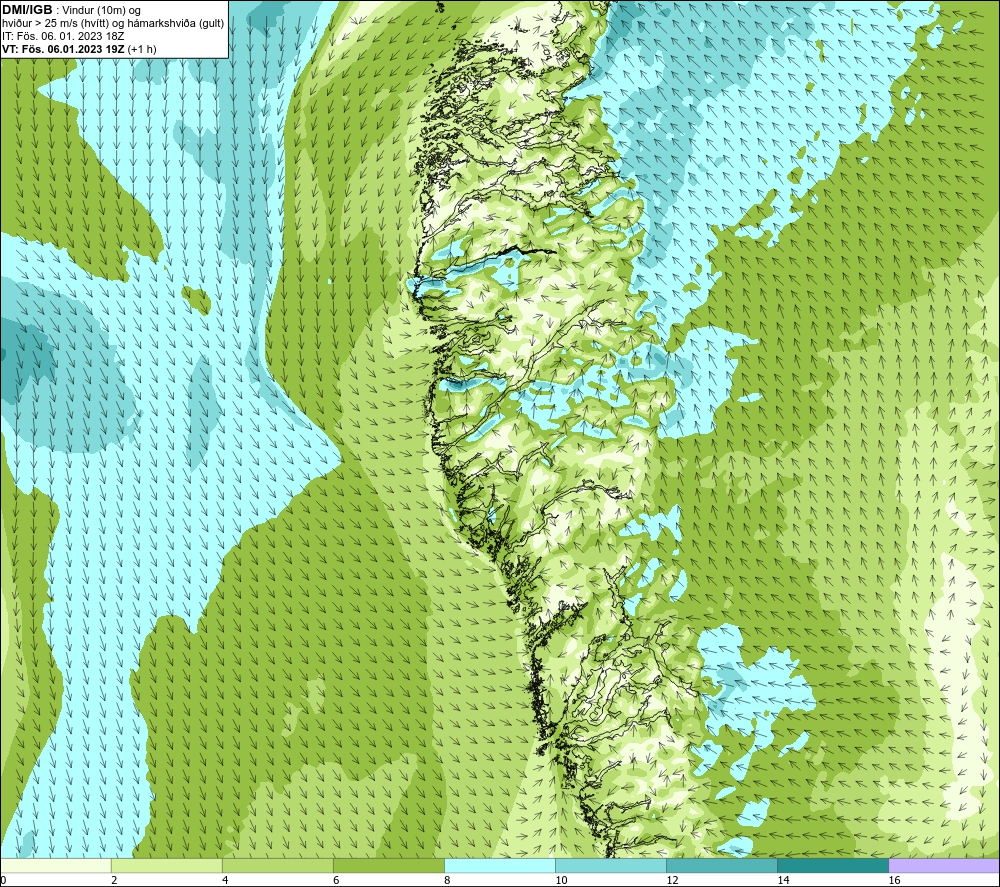Viewport: 1000px width, 887px height.
Task: Click the '10' tick label on the scale
Action: pyautogui.click(x=561, y=881)
